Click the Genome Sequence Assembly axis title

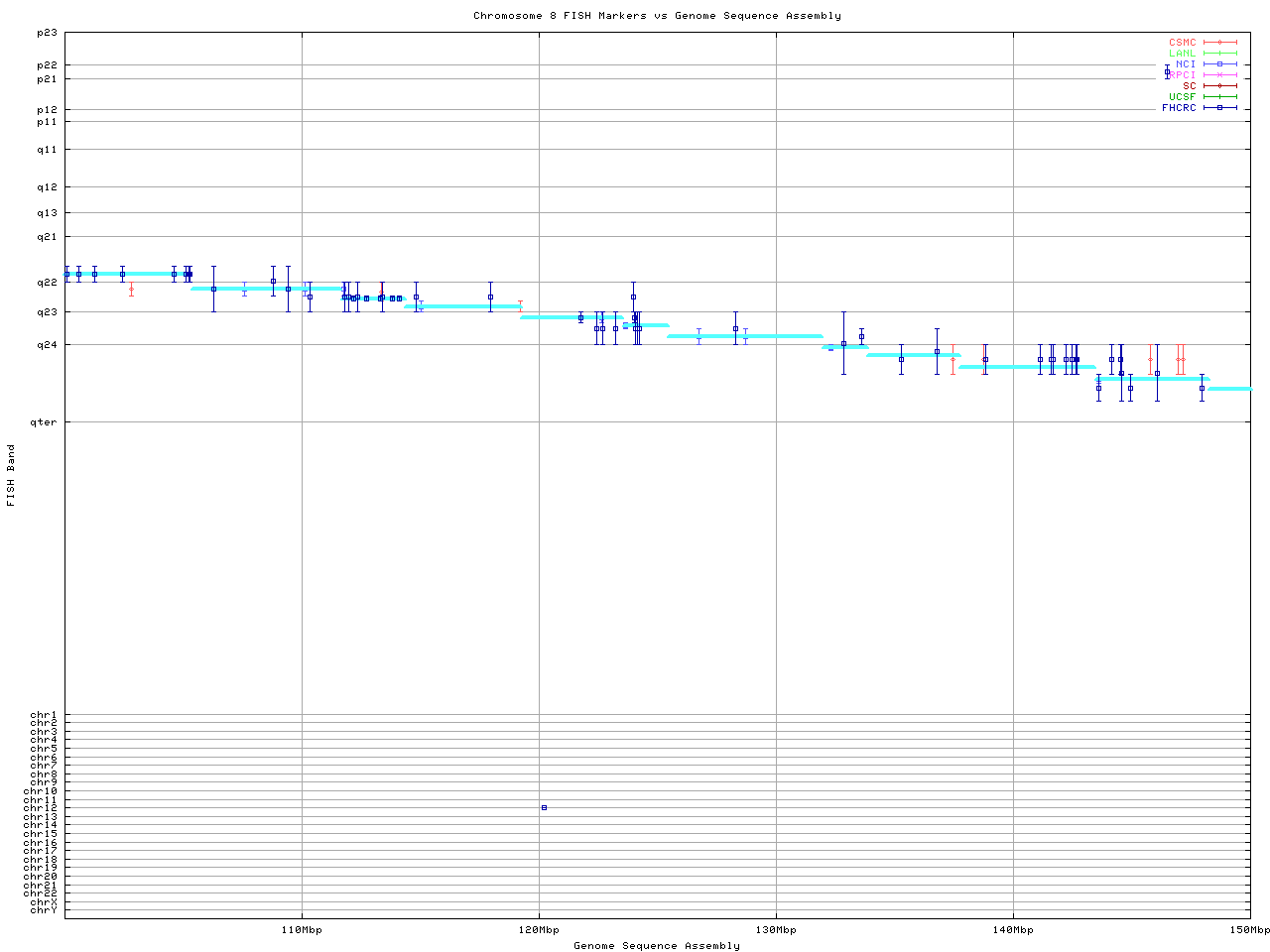[x=657, y=946]
